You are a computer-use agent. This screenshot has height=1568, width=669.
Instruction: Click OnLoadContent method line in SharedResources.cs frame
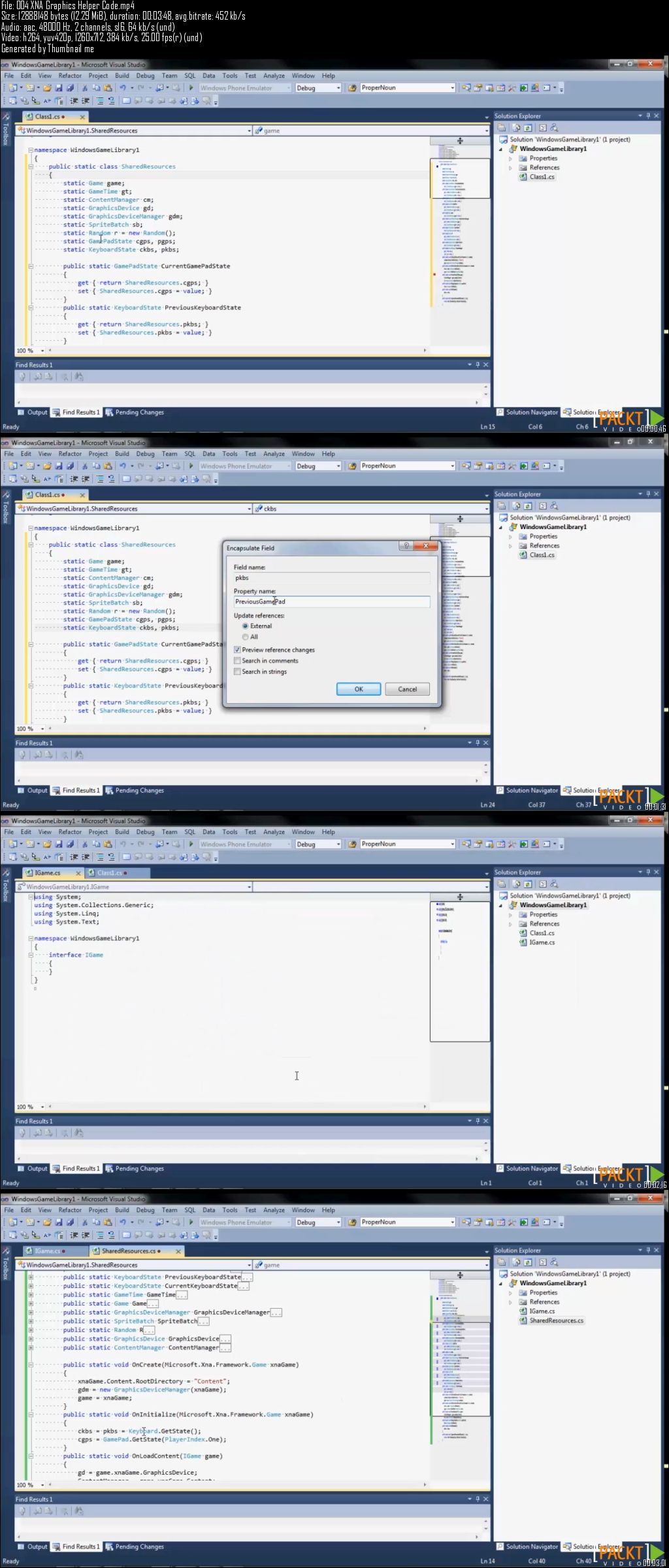pyautogui.click(x=142, y=1456)
